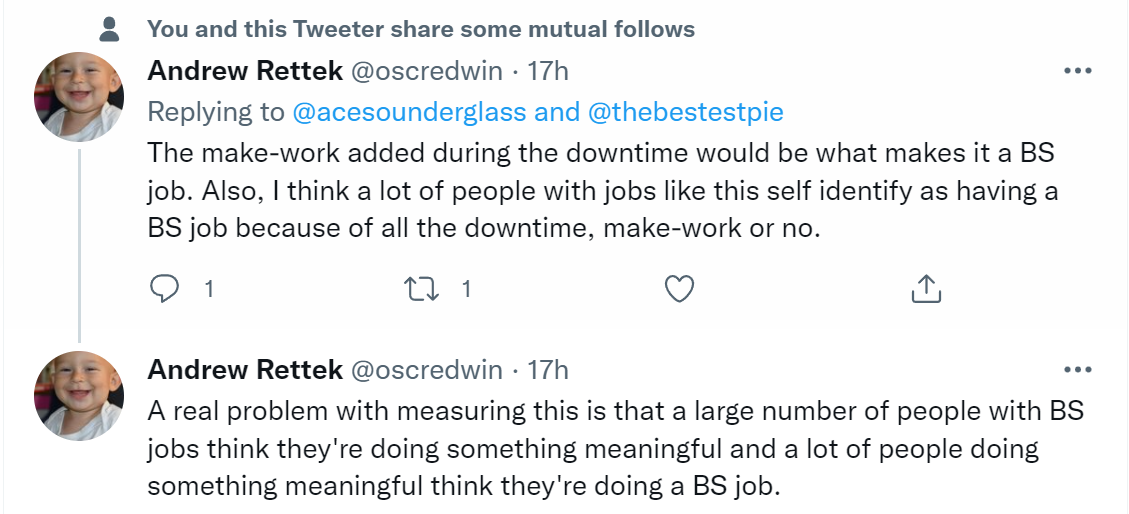This screenshot has width=1129, height=514.
Task: Click the reply icon on first tweet
Action: pos(164,289)
